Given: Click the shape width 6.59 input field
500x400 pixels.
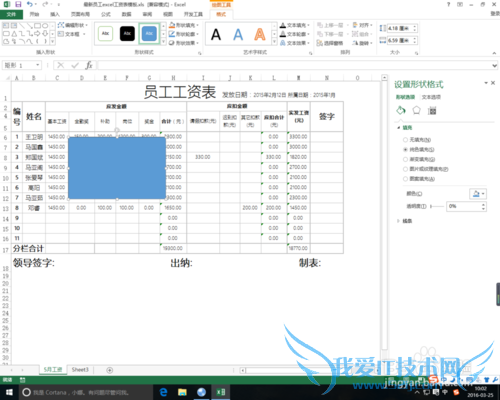Looking at the screenshot, I should click(x=399, y=40).
